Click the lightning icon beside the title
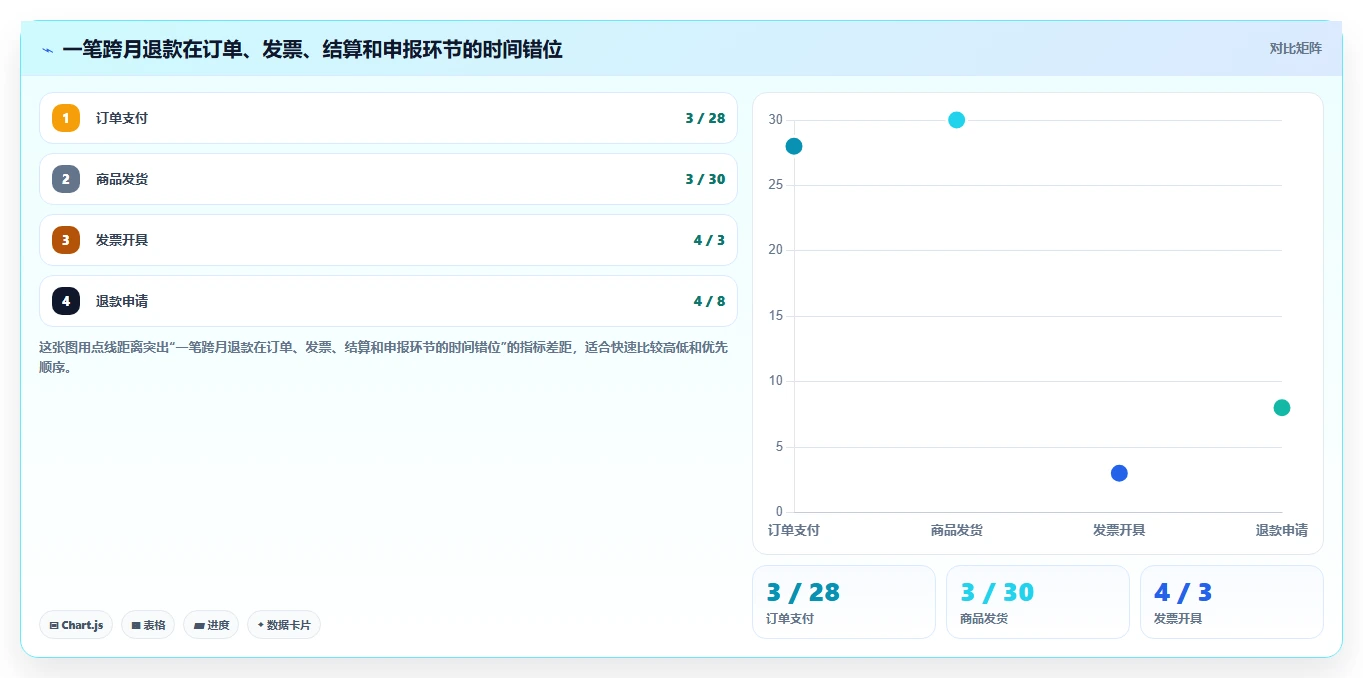1363x678 pixels. coord(47,50)
